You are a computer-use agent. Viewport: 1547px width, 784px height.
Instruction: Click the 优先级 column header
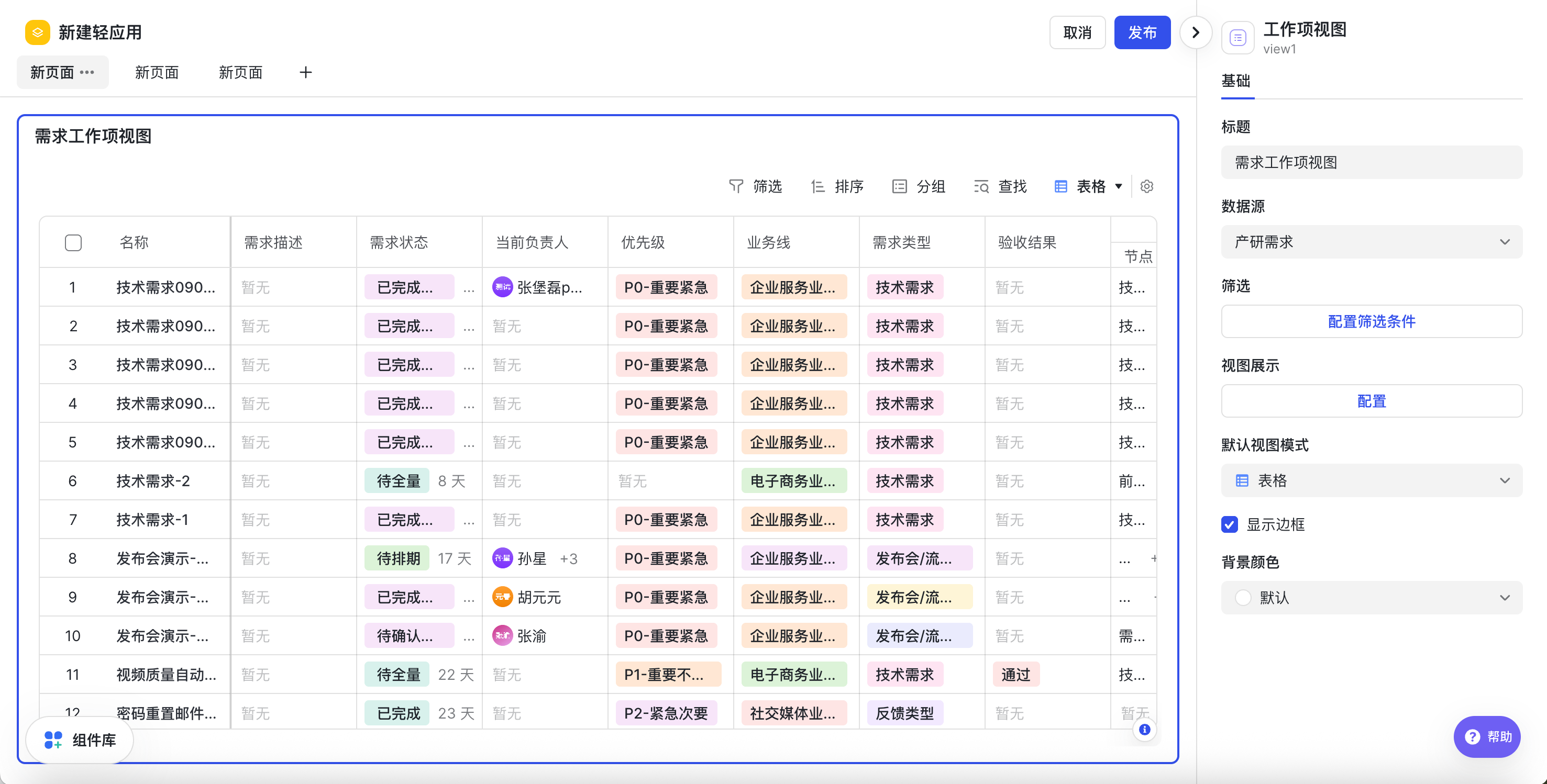[643, 242]
